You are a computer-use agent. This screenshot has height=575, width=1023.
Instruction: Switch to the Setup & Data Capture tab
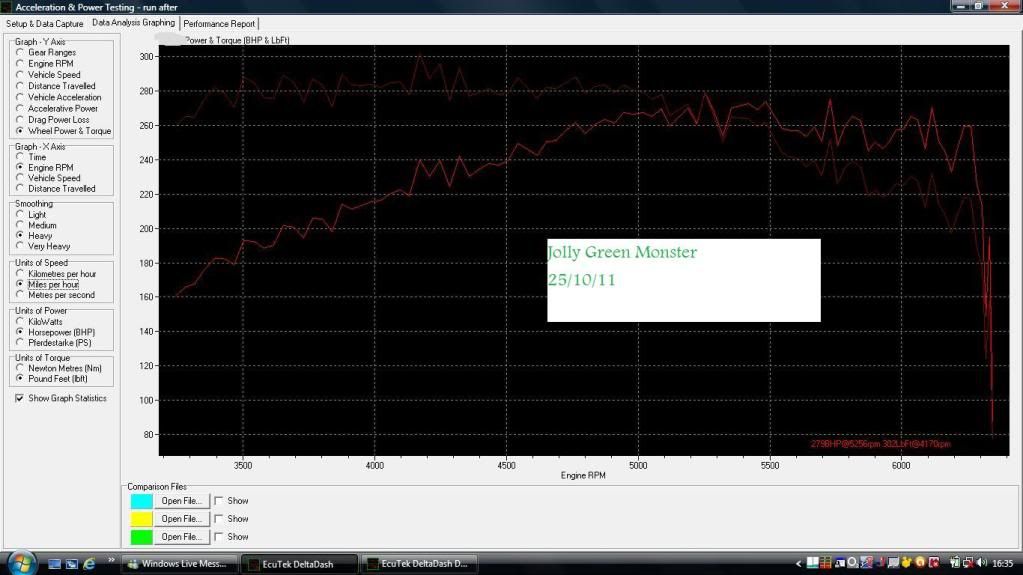click(x=44, y=23)
